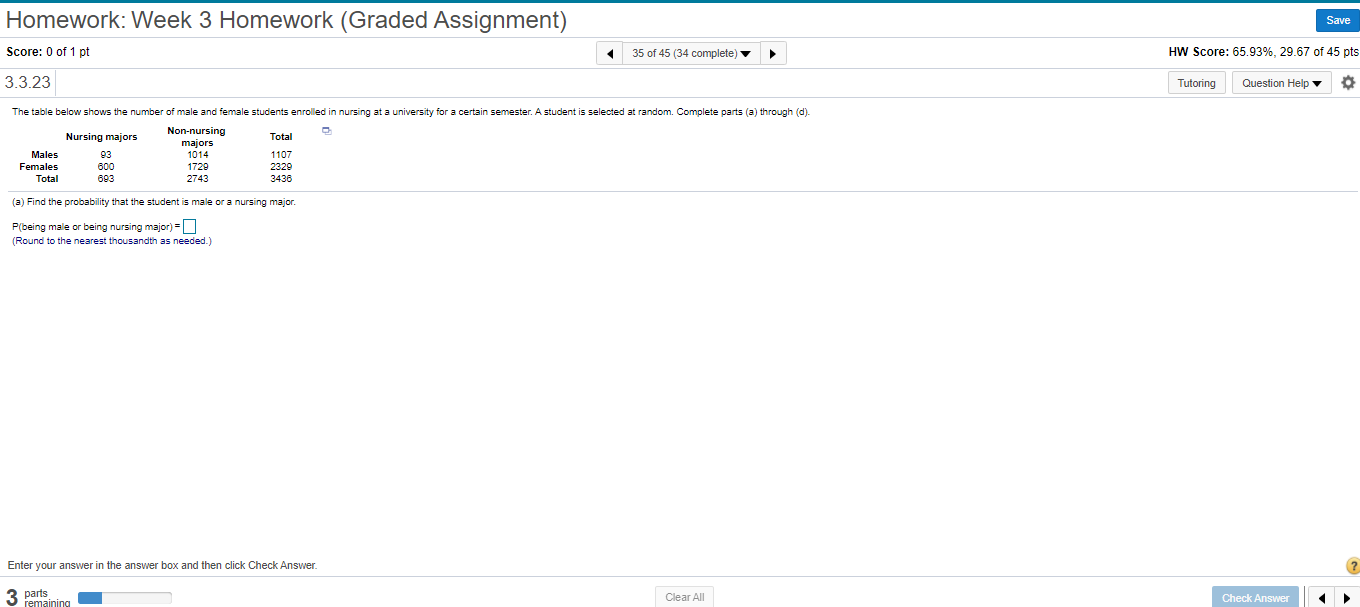This screenshot has height=607, width=1360.
Task: Click the Check Answer button
Action: (x=1255, y=596)
